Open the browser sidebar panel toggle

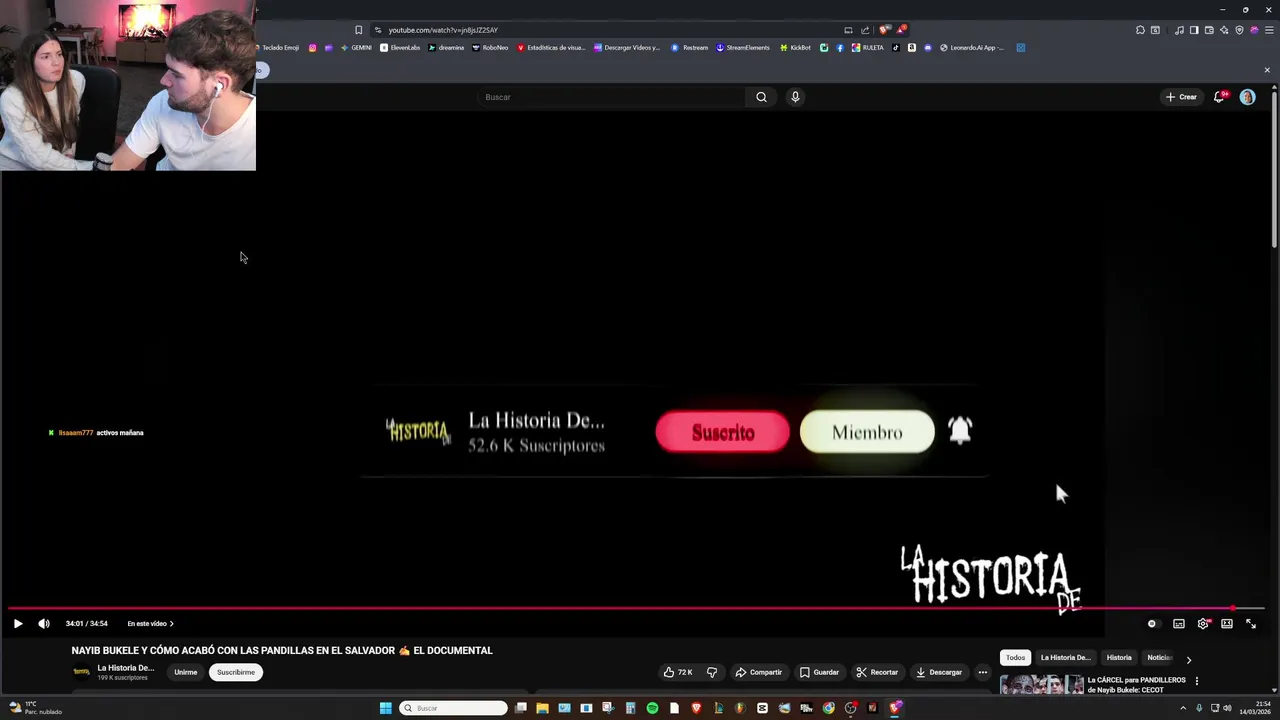(1194, 30)
